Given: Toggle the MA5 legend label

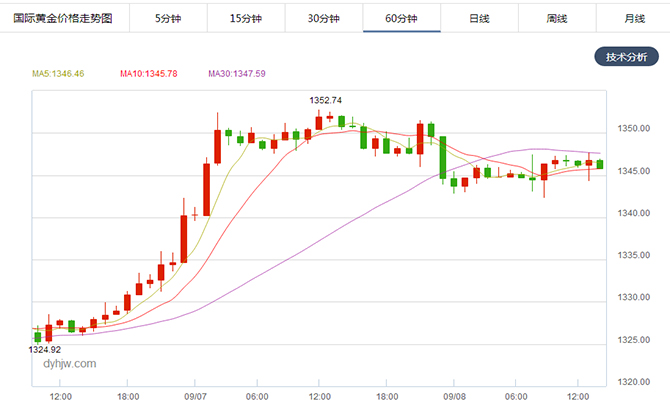Looking at the screenshot, I should (x=58, y=74).
